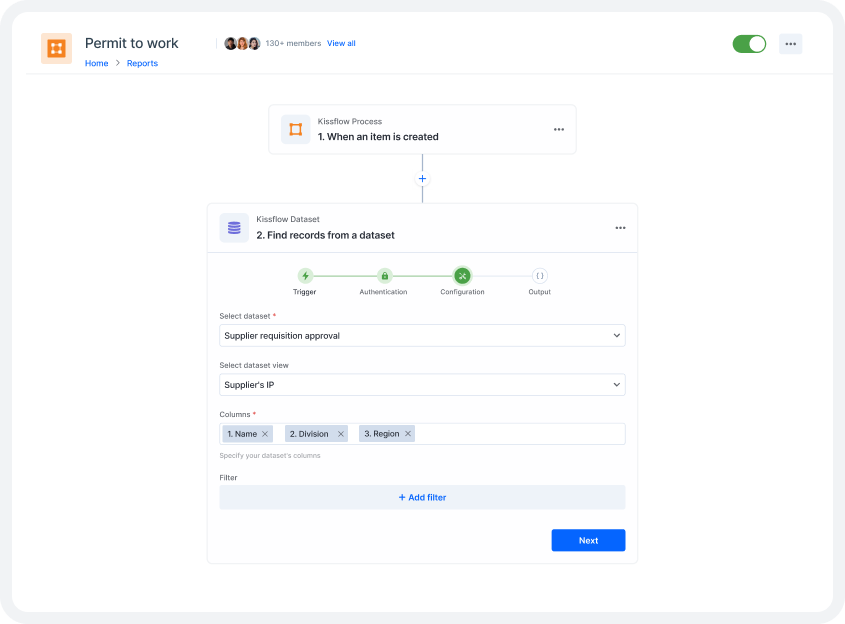Click the View all members link
Screen dimensions: 845x624
[341, 43]
